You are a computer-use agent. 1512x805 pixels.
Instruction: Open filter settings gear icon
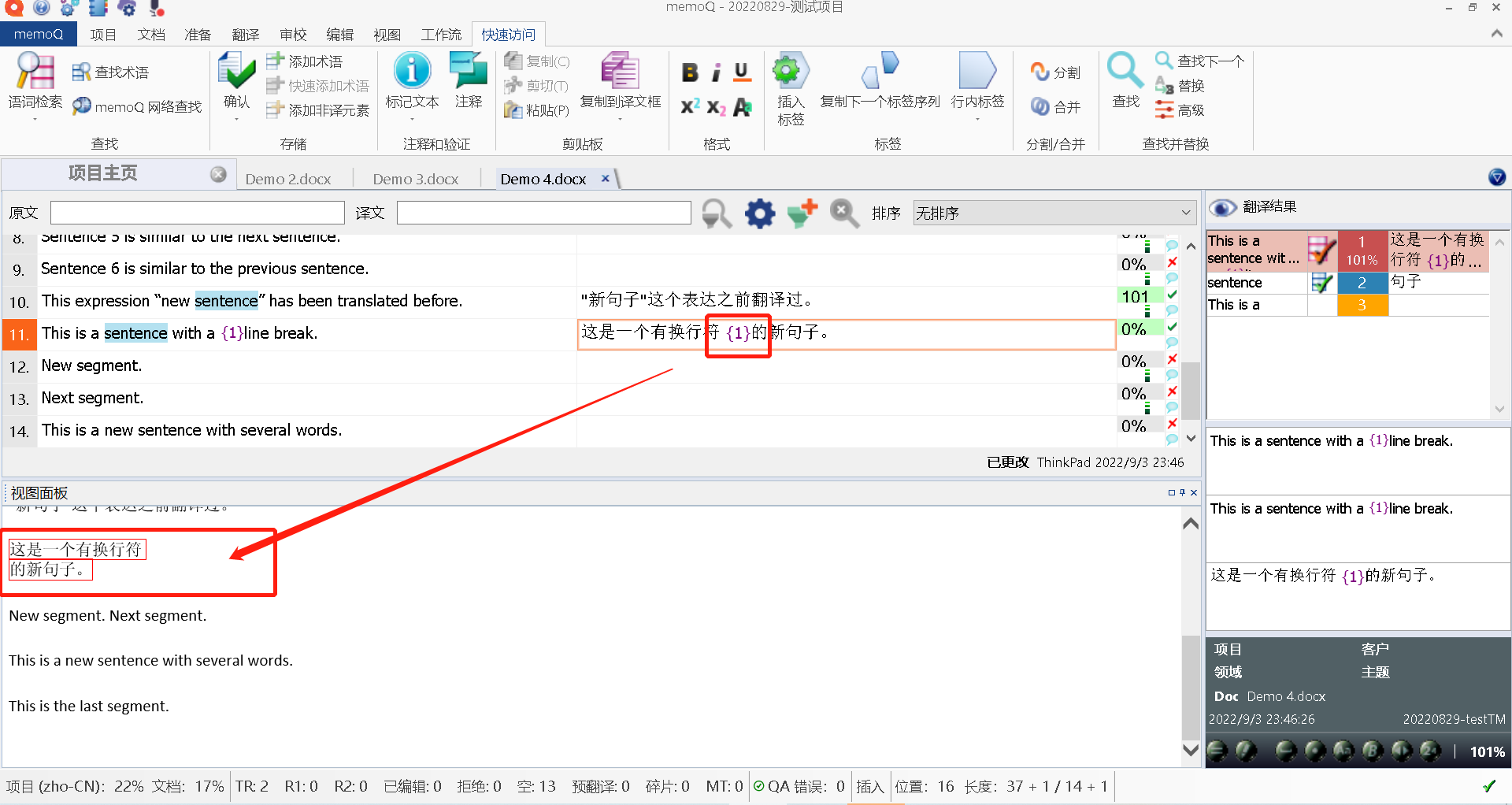[x=760, y=213]
